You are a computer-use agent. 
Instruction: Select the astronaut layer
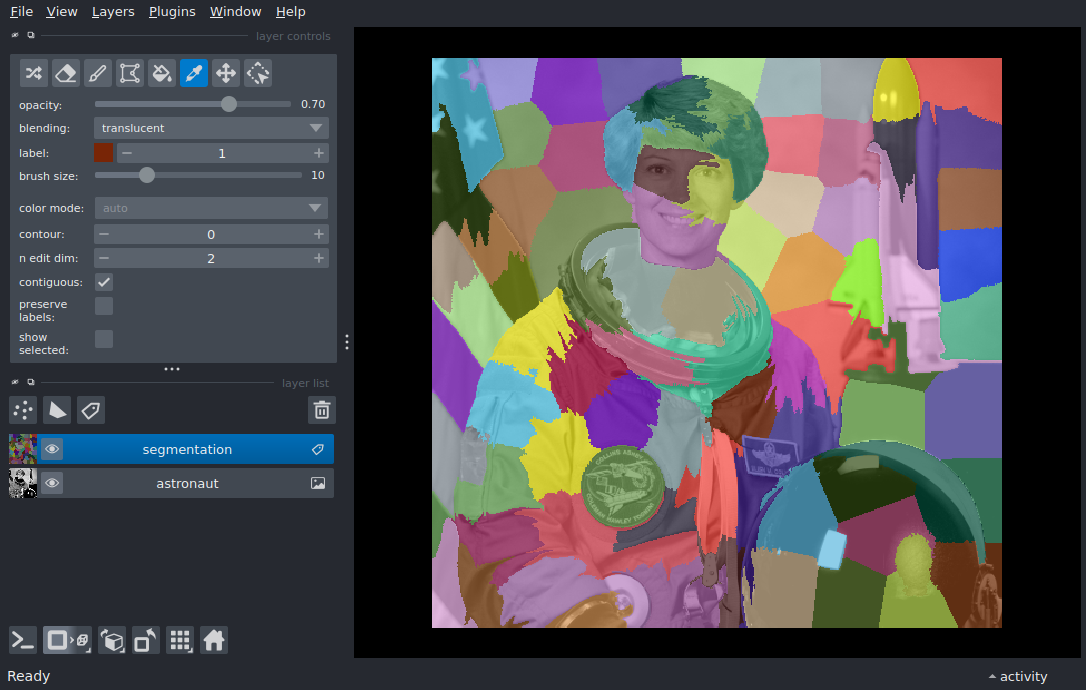click(x=187, y=484)
